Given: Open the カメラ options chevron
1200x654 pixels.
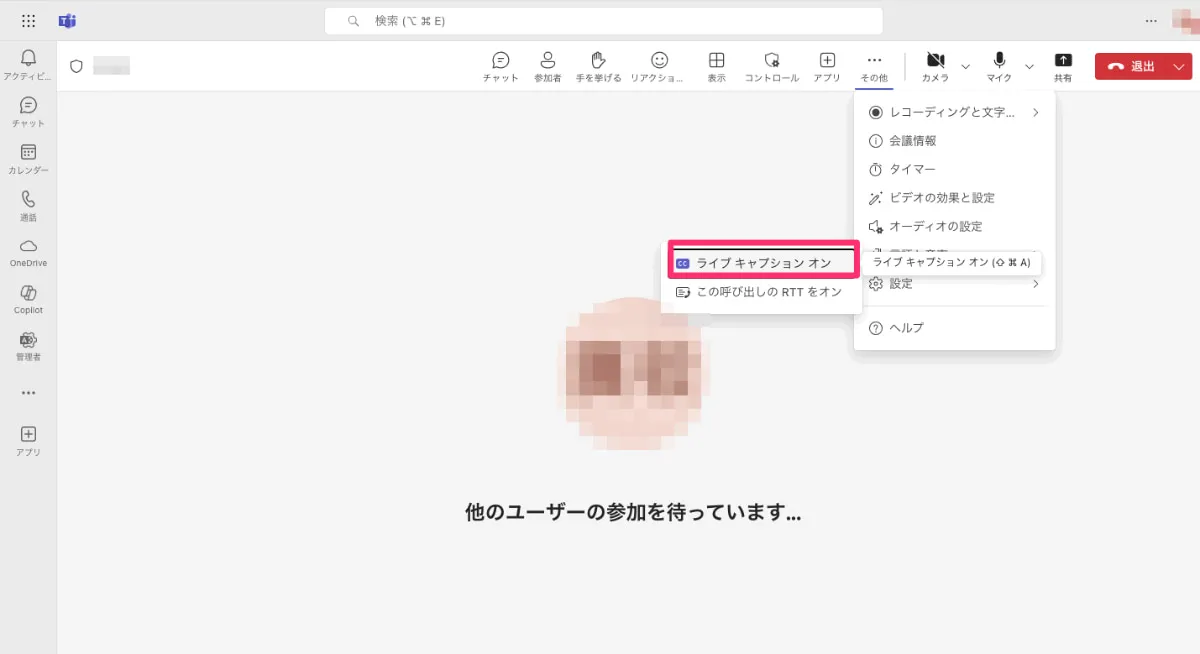Looking at the screenshot, I should [x=965, y=66].
